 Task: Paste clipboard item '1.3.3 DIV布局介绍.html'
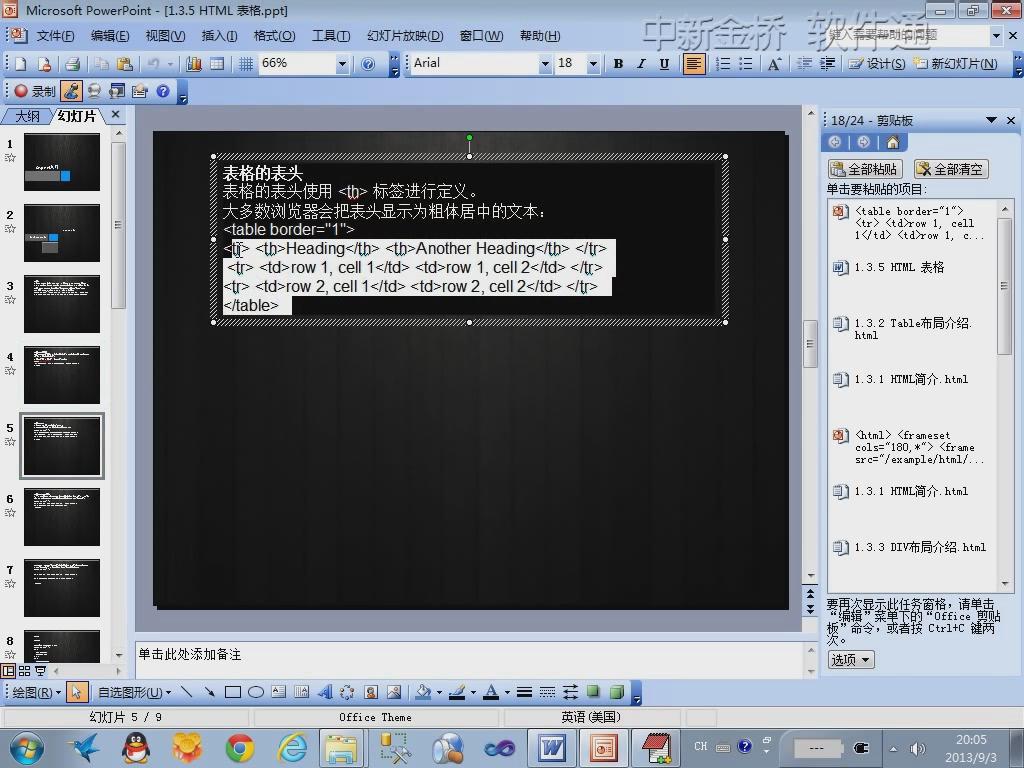pyautogui.click(x=913, y=547)
